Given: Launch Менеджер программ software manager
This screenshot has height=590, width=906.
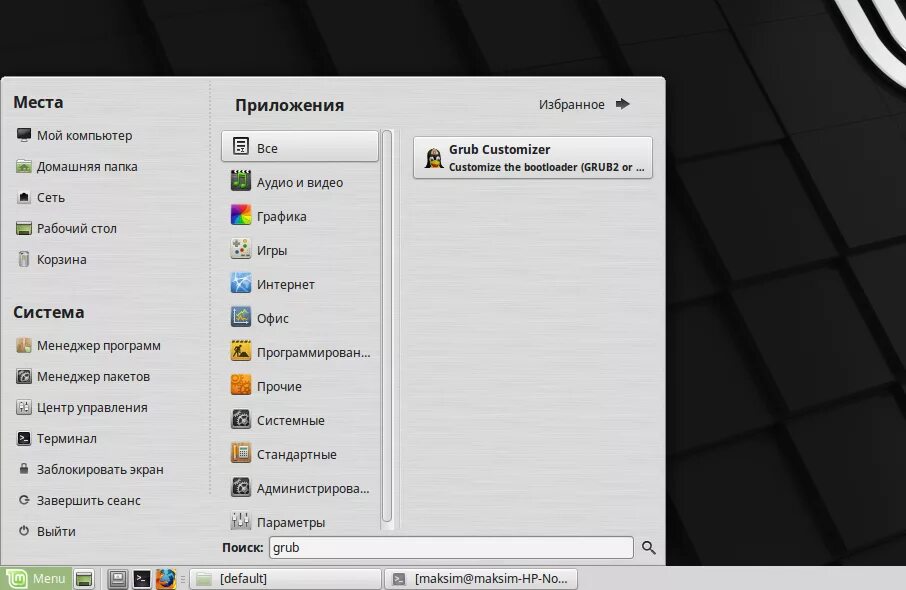Looking at the screenshot, I should pyautogui.click(x=88, y=346).
